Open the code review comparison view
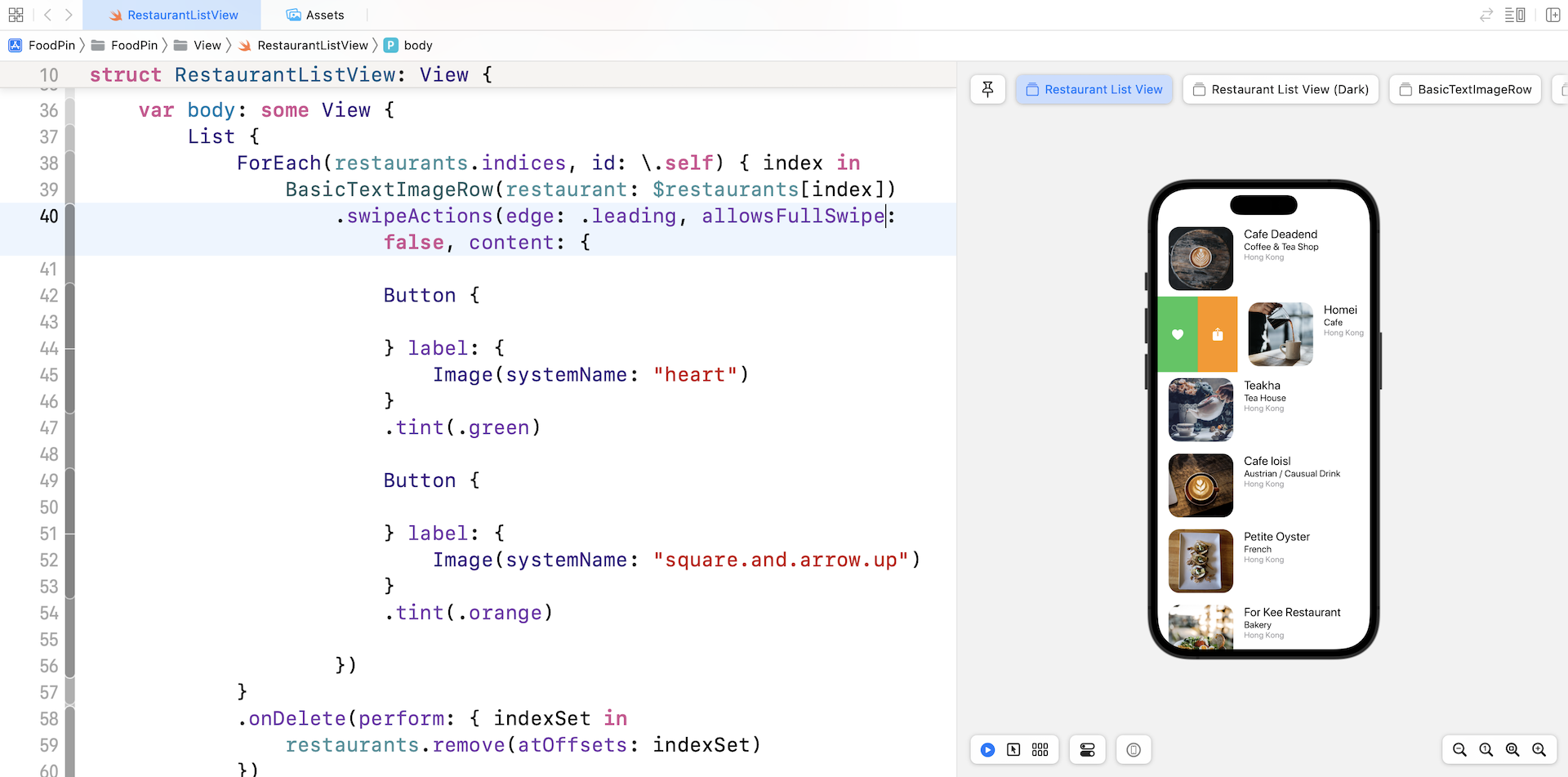Screen dimensions: 1568x777 tap(1486, 15)
